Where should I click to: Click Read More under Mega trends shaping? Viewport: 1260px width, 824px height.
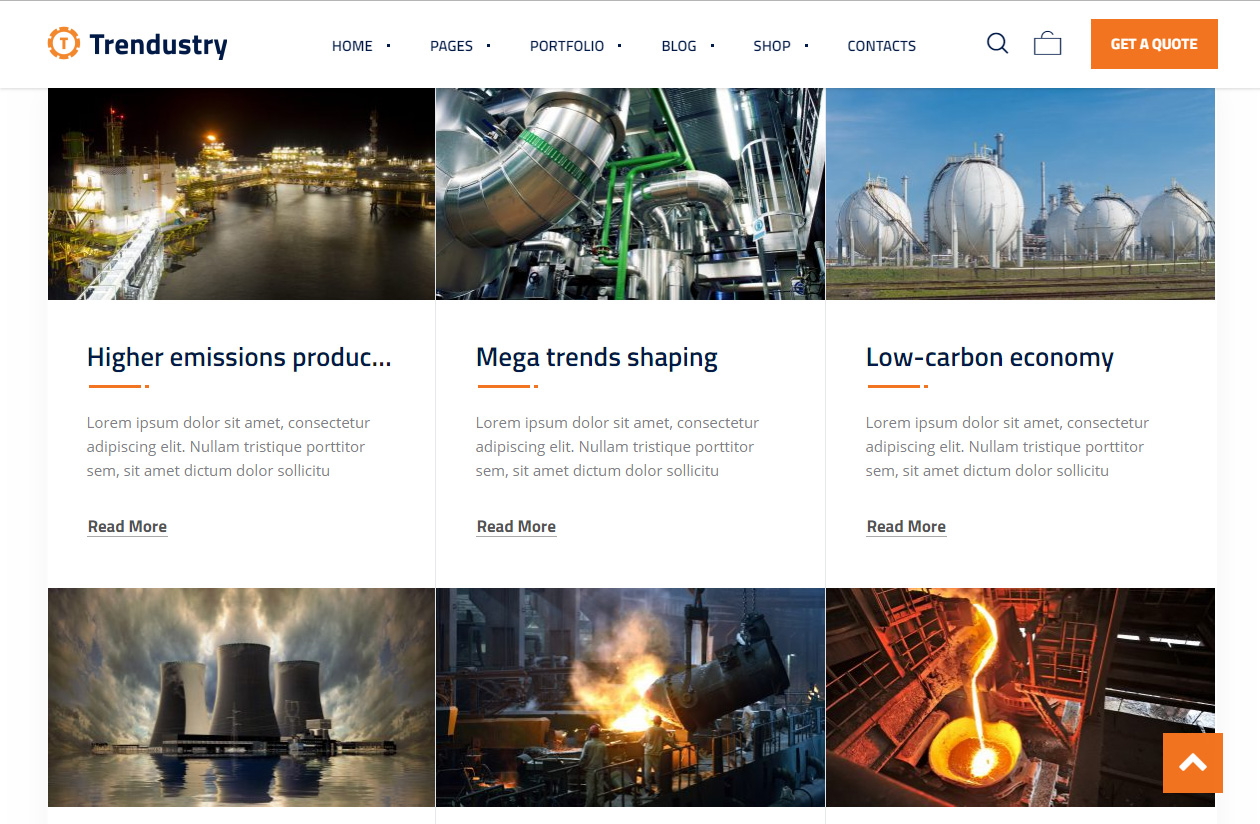(516, 527)
